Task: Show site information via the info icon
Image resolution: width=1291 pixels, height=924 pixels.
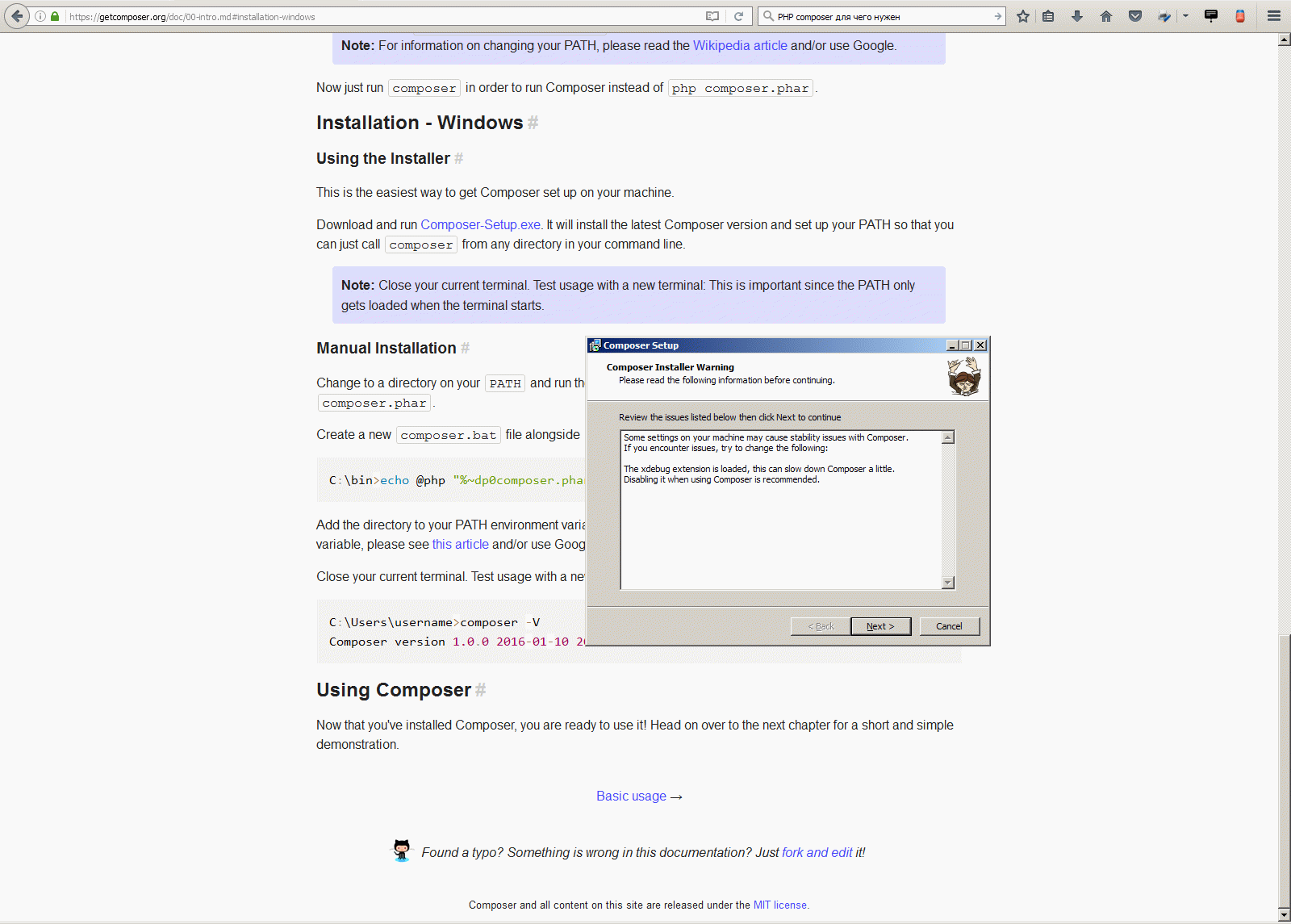Action: pos(40,16)
